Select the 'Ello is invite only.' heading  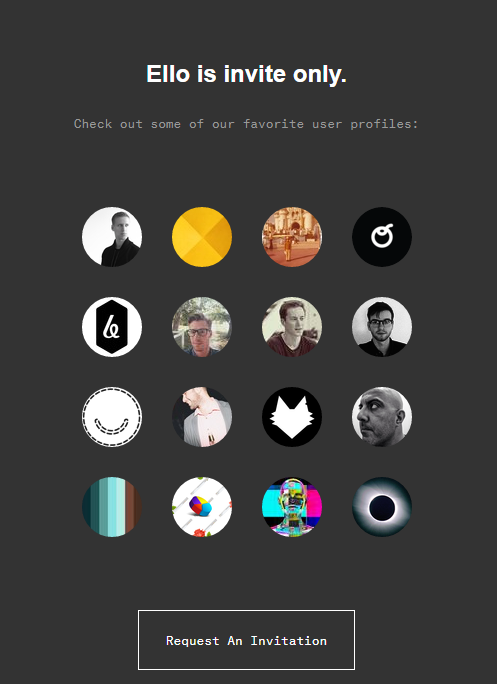(247, 74)
